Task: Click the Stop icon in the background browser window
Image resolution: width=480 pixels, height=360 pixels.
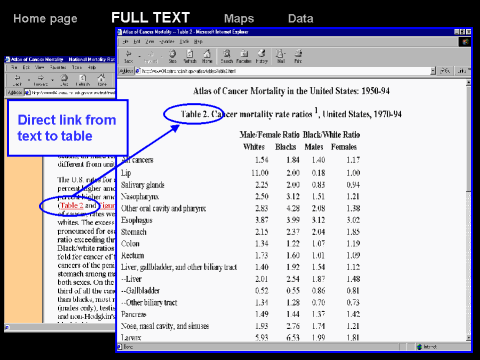Action: 64,80
